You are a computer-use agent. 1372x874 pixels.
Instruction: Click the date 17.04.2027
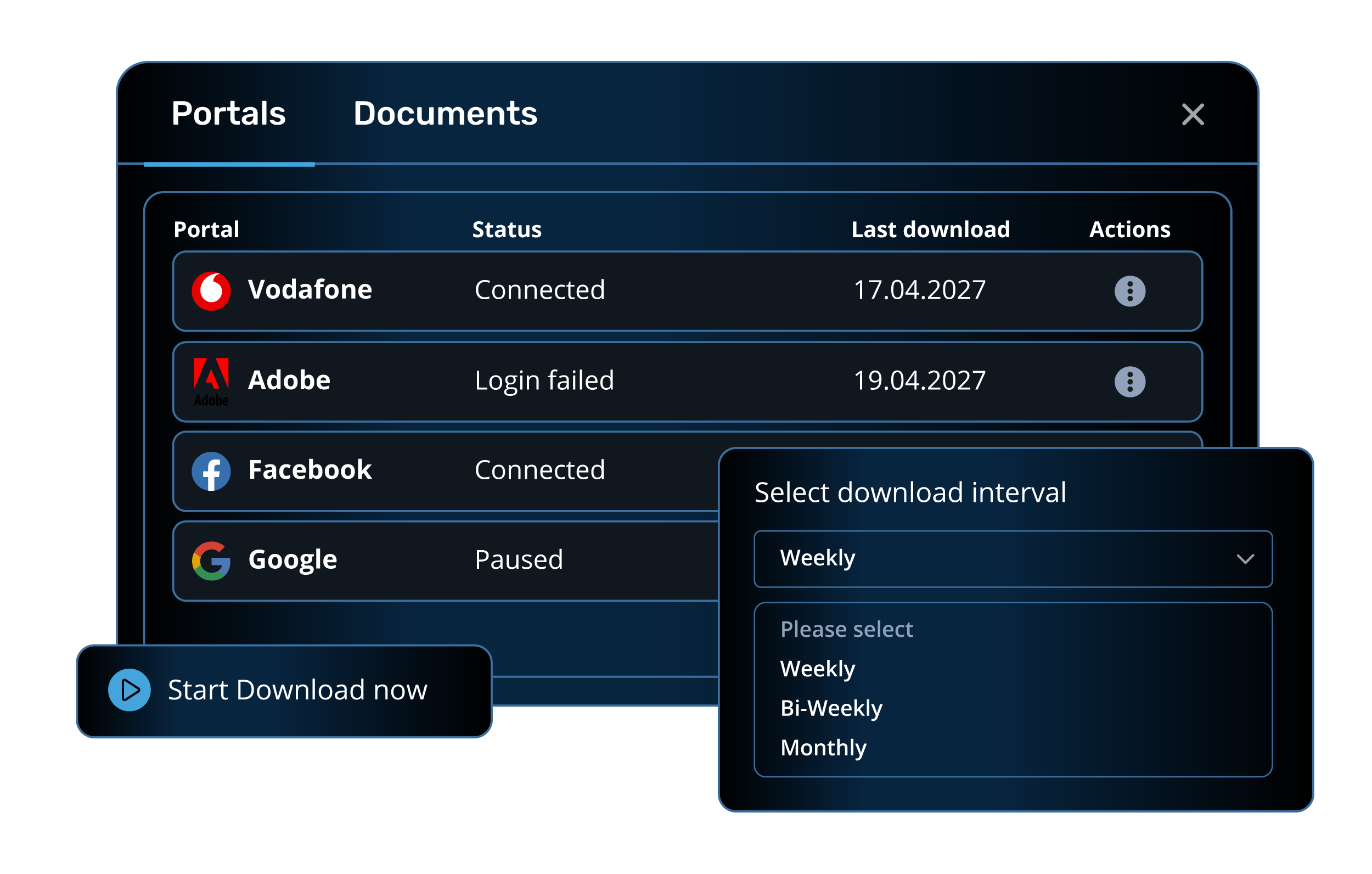919,290
